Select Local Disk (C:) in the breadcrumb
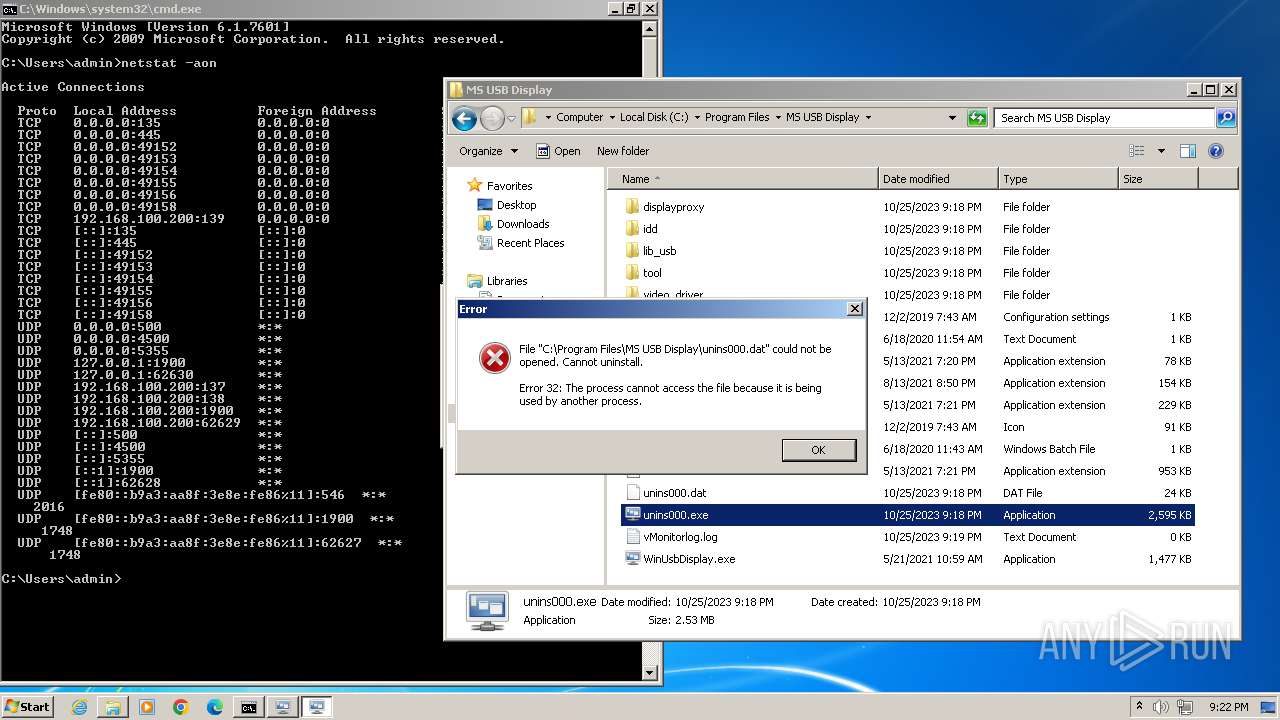The image size is (1280, 720). point(654,117)
